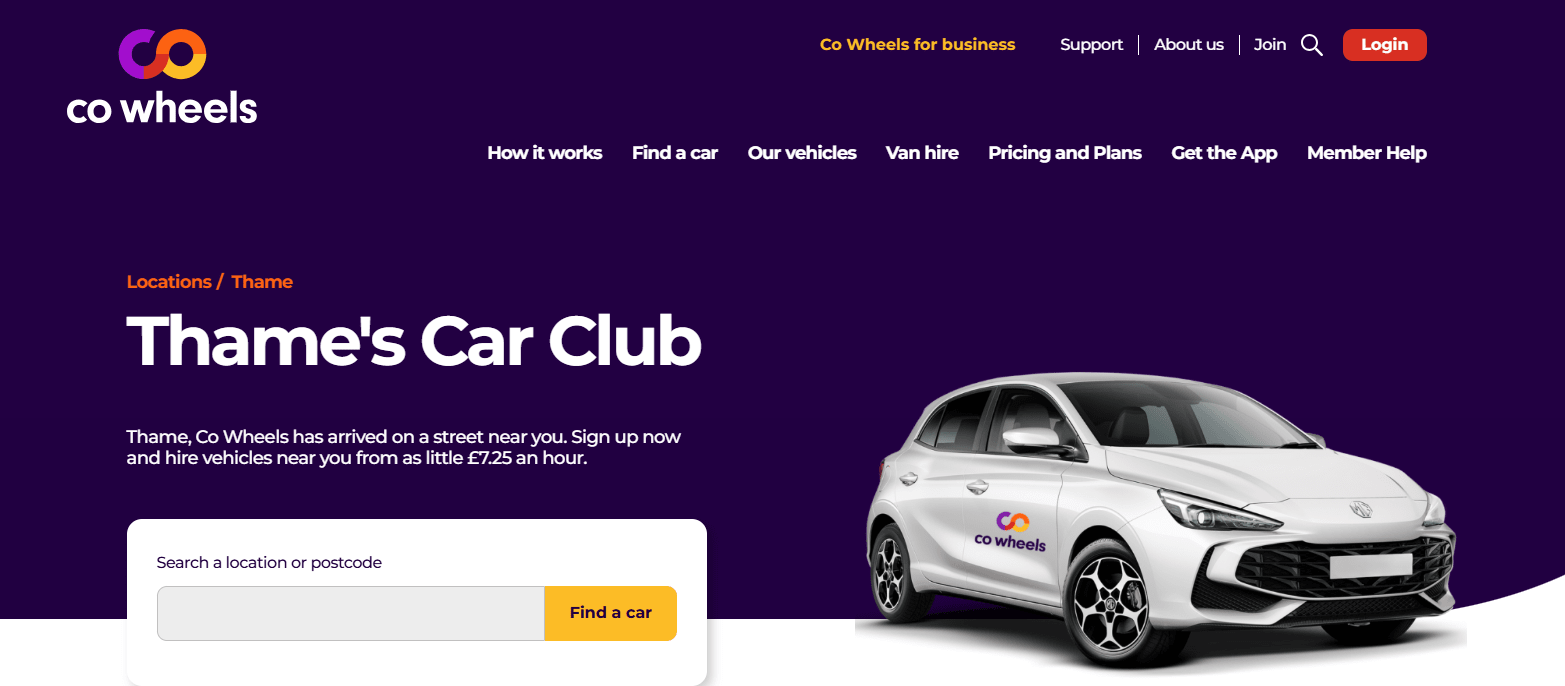
Task: Open the About us link
Action: pyautogui.click(x=1189, y=45)
